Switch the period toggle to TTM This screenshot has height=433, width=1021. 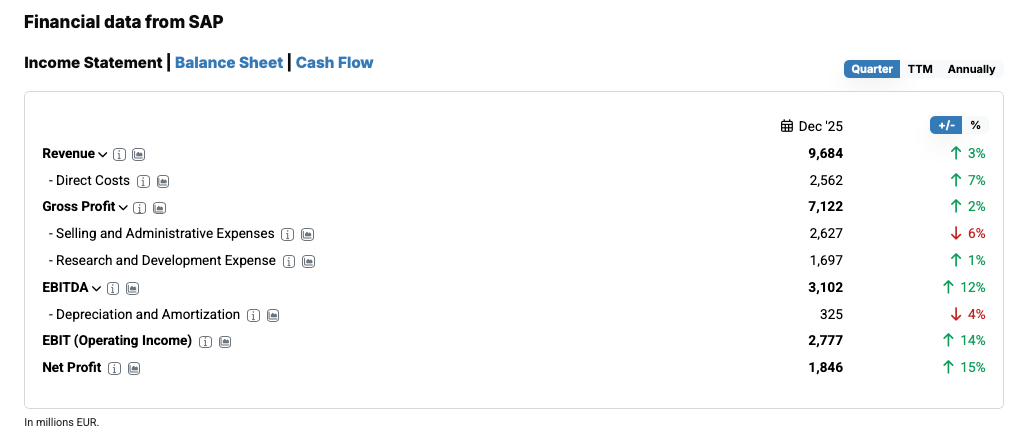pos(920,69)
